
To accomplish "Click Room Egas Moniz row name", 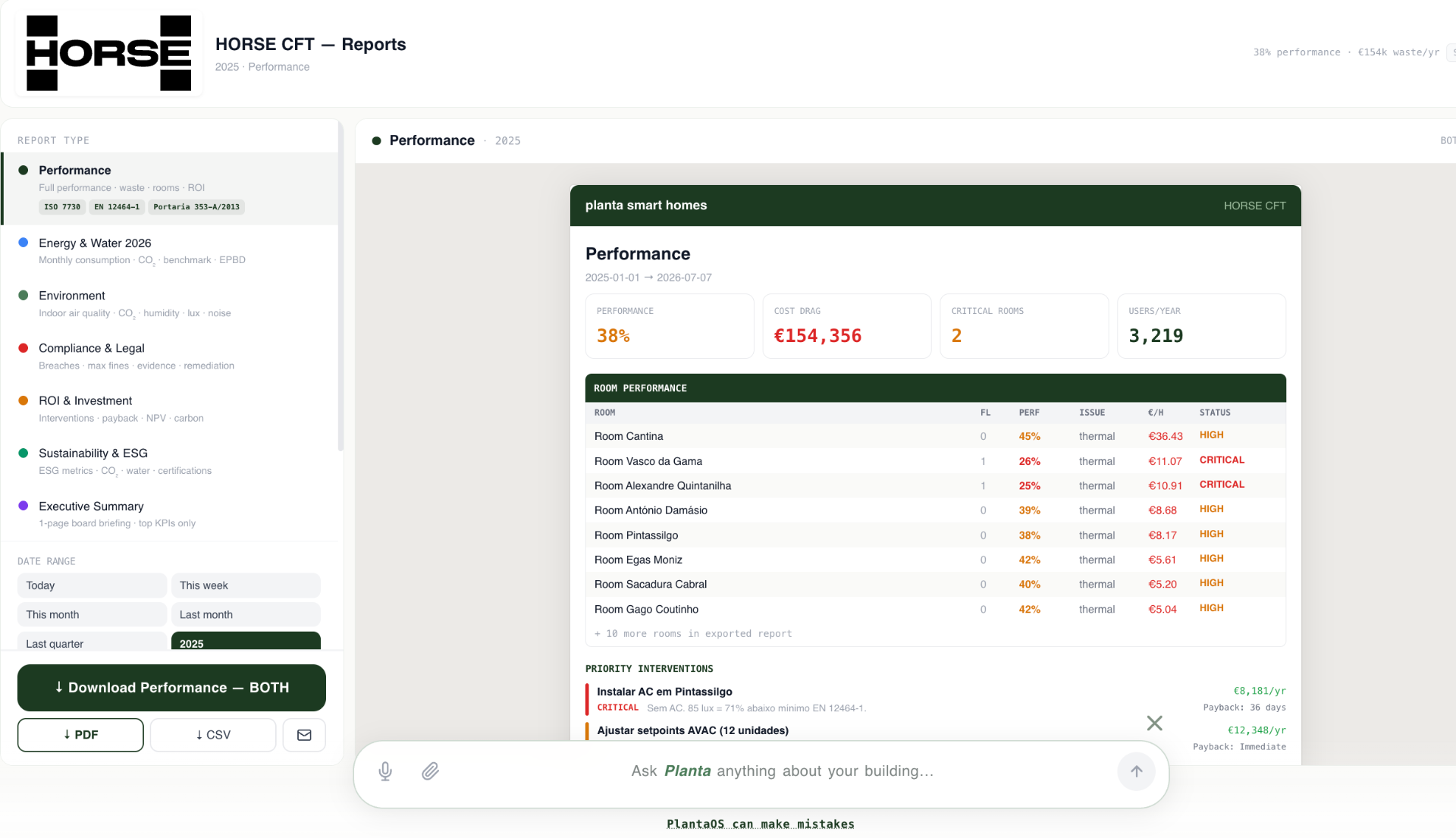I will (639, 560).
